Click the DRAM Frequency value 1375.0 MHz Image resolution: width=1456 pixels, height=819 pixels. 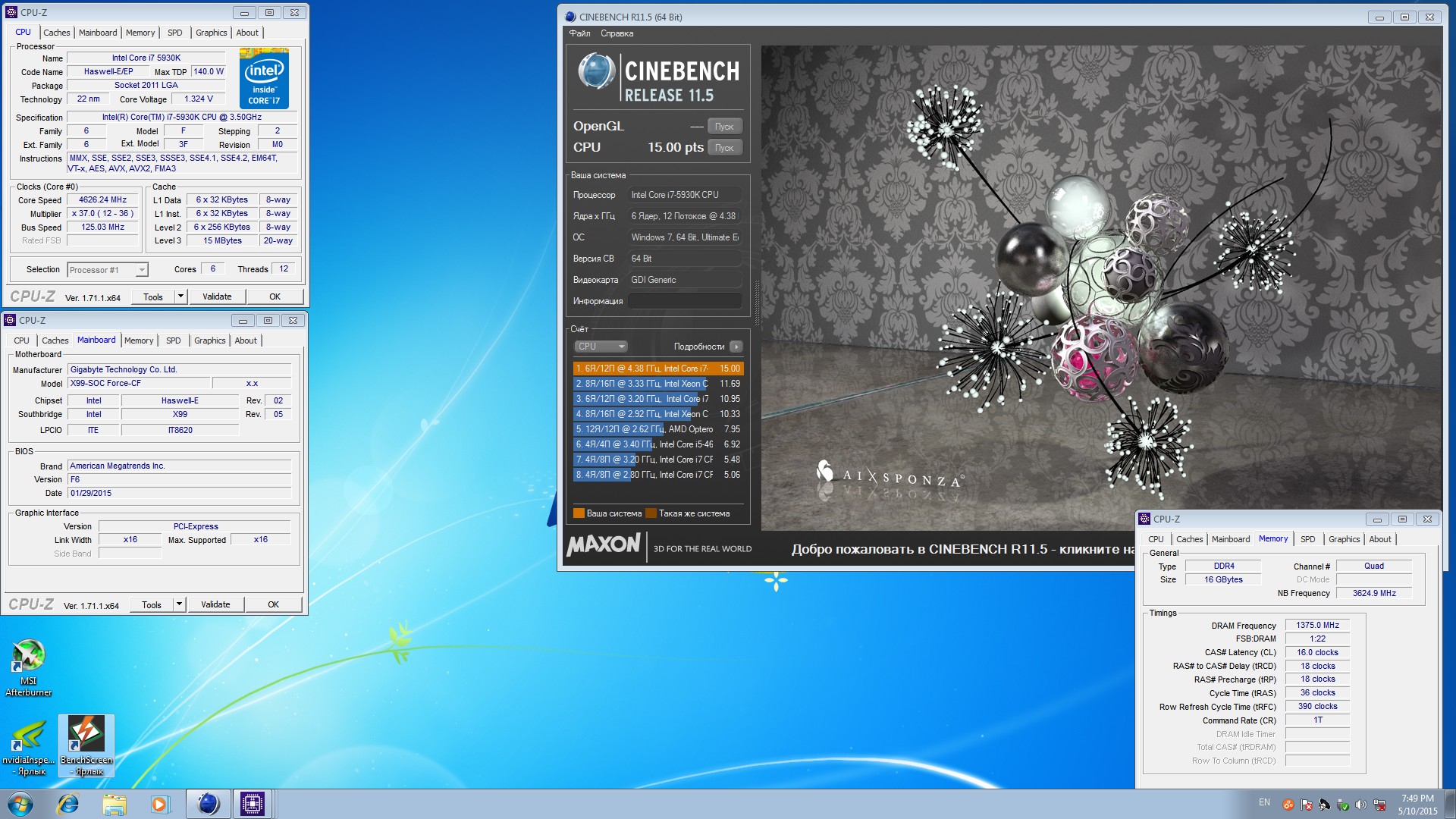[1317, 626]
